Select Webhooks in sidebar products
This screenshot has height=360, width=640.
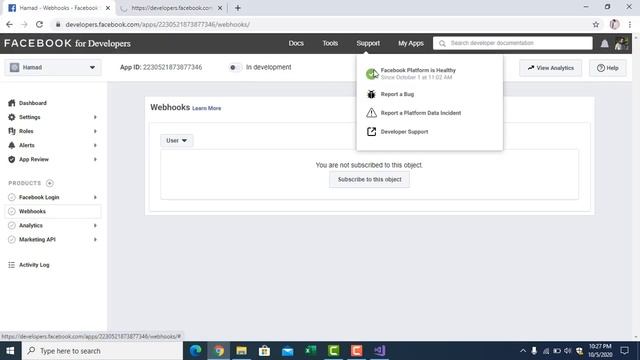point(53,211)
